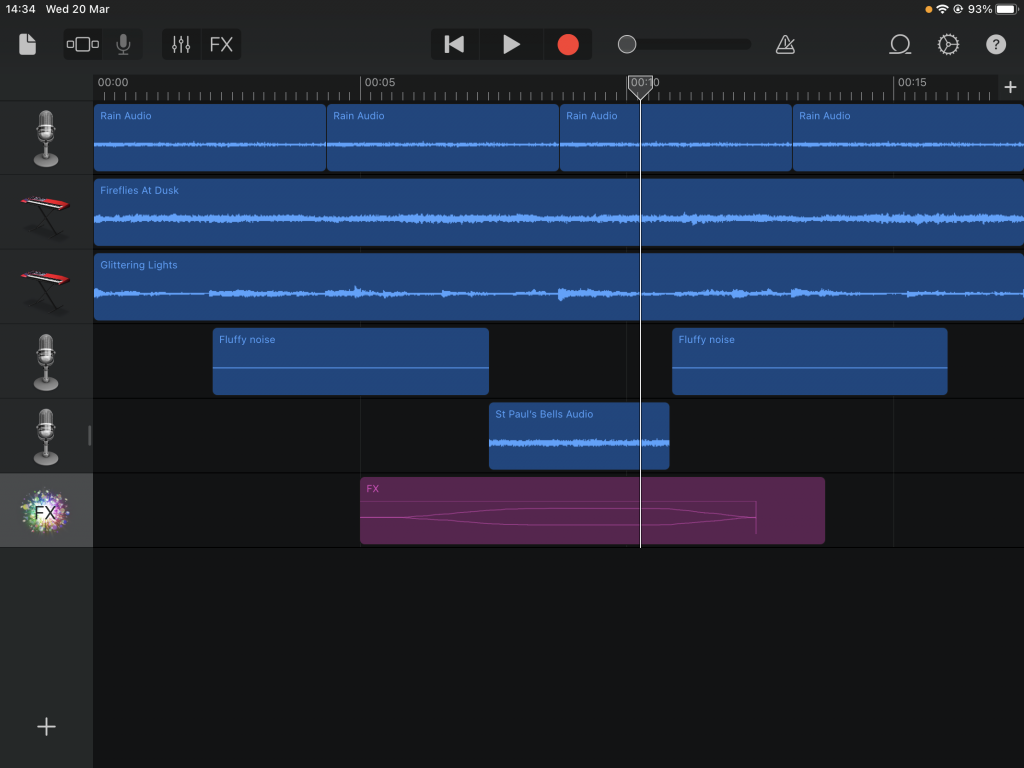This screenshot has width=1024, height=768.
Task: Tap the 14:34 clock in status bar
Action: tap(20, 9)
